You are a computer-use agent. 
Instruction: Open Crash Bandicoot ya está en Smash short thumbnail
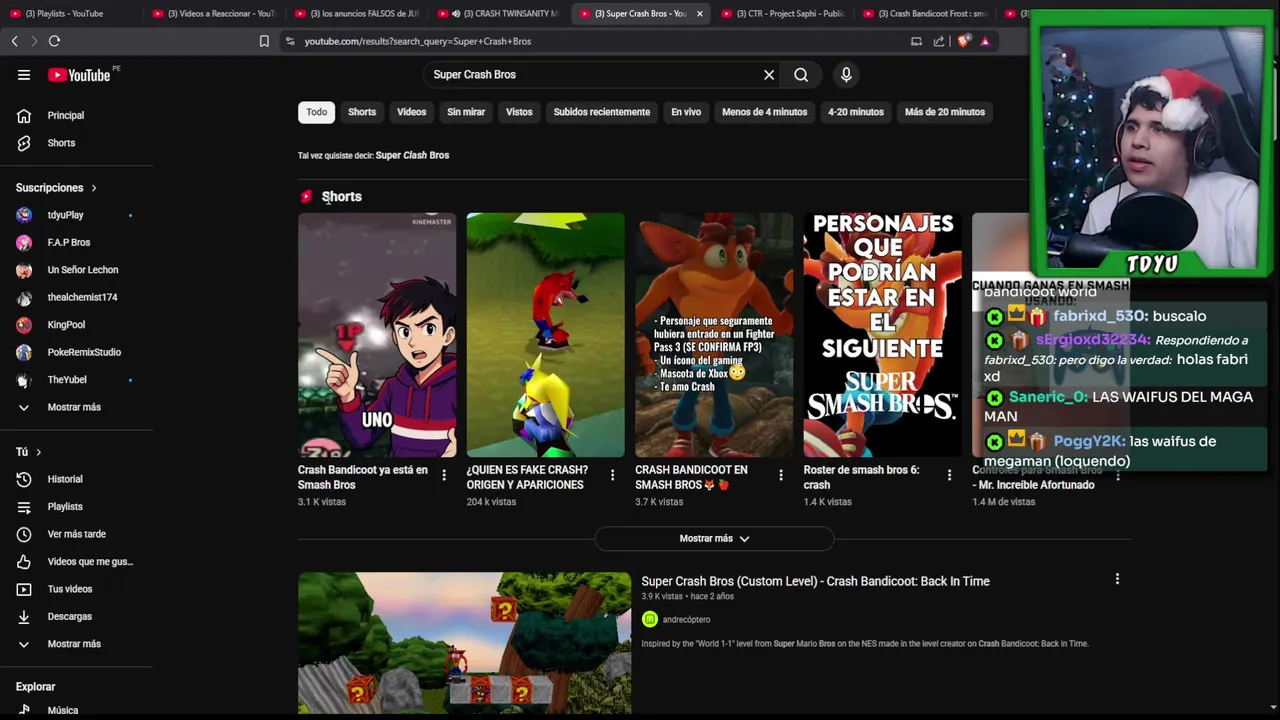click(x=377, y=335)
